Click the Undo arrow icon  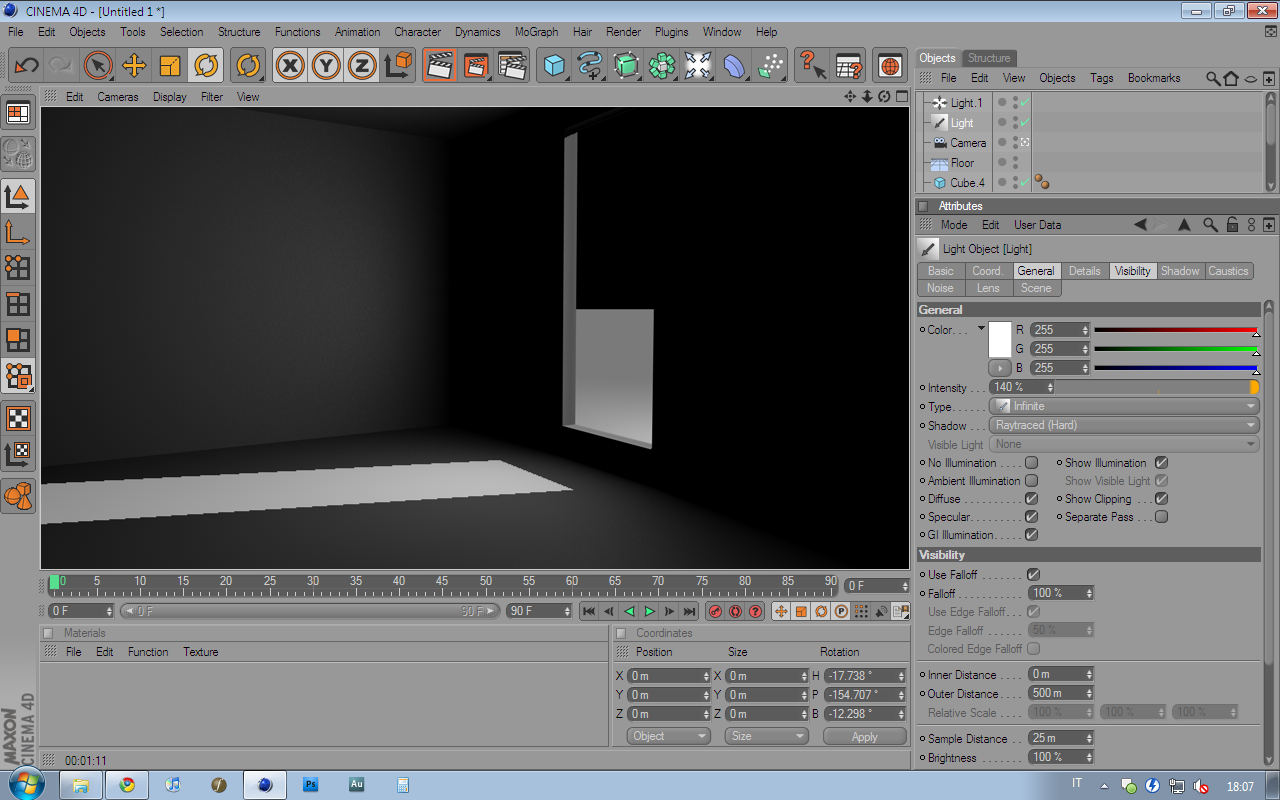pyautogui.click(x=26, y=66)
